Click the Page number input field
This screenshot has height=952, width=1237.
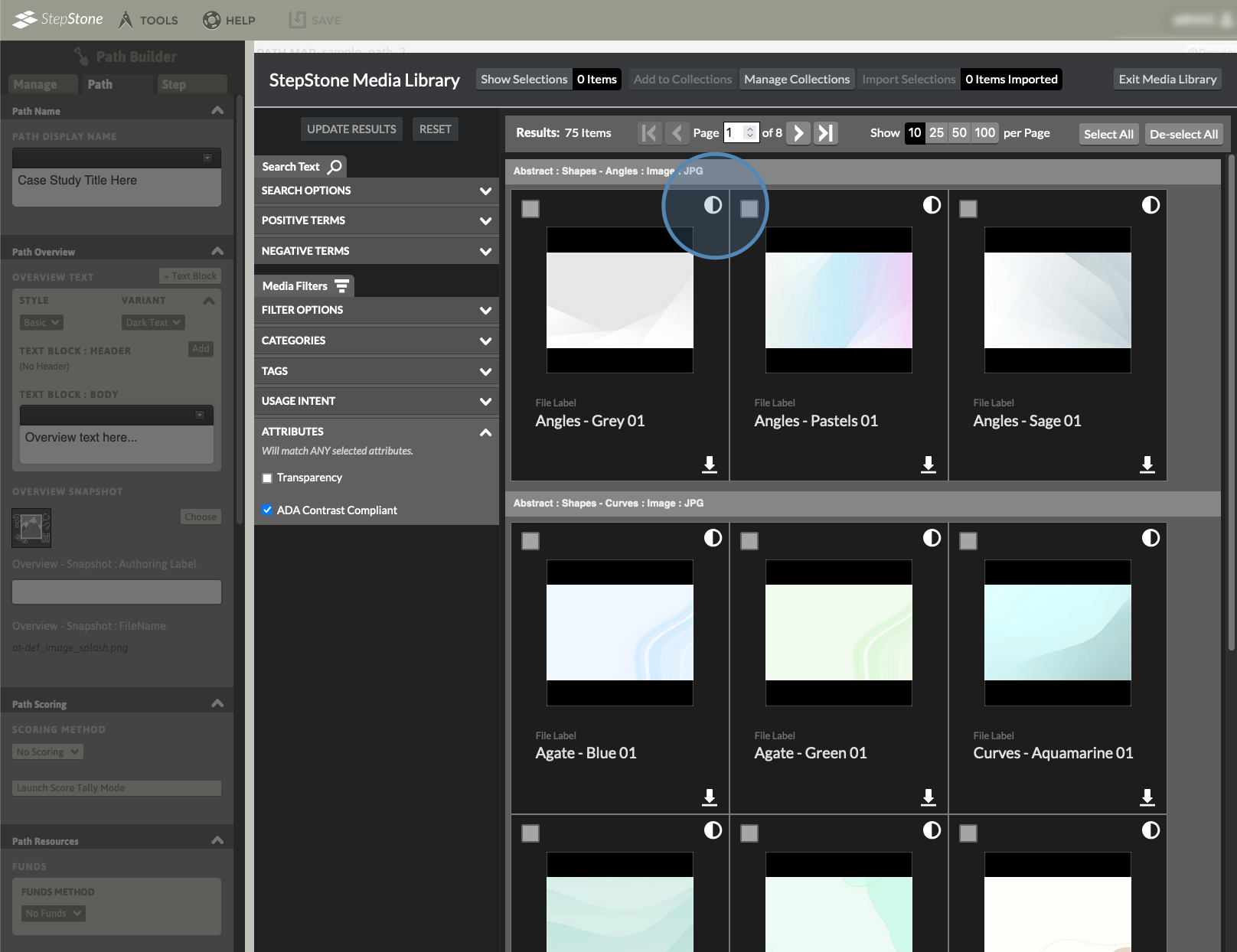tap(741, 133)
